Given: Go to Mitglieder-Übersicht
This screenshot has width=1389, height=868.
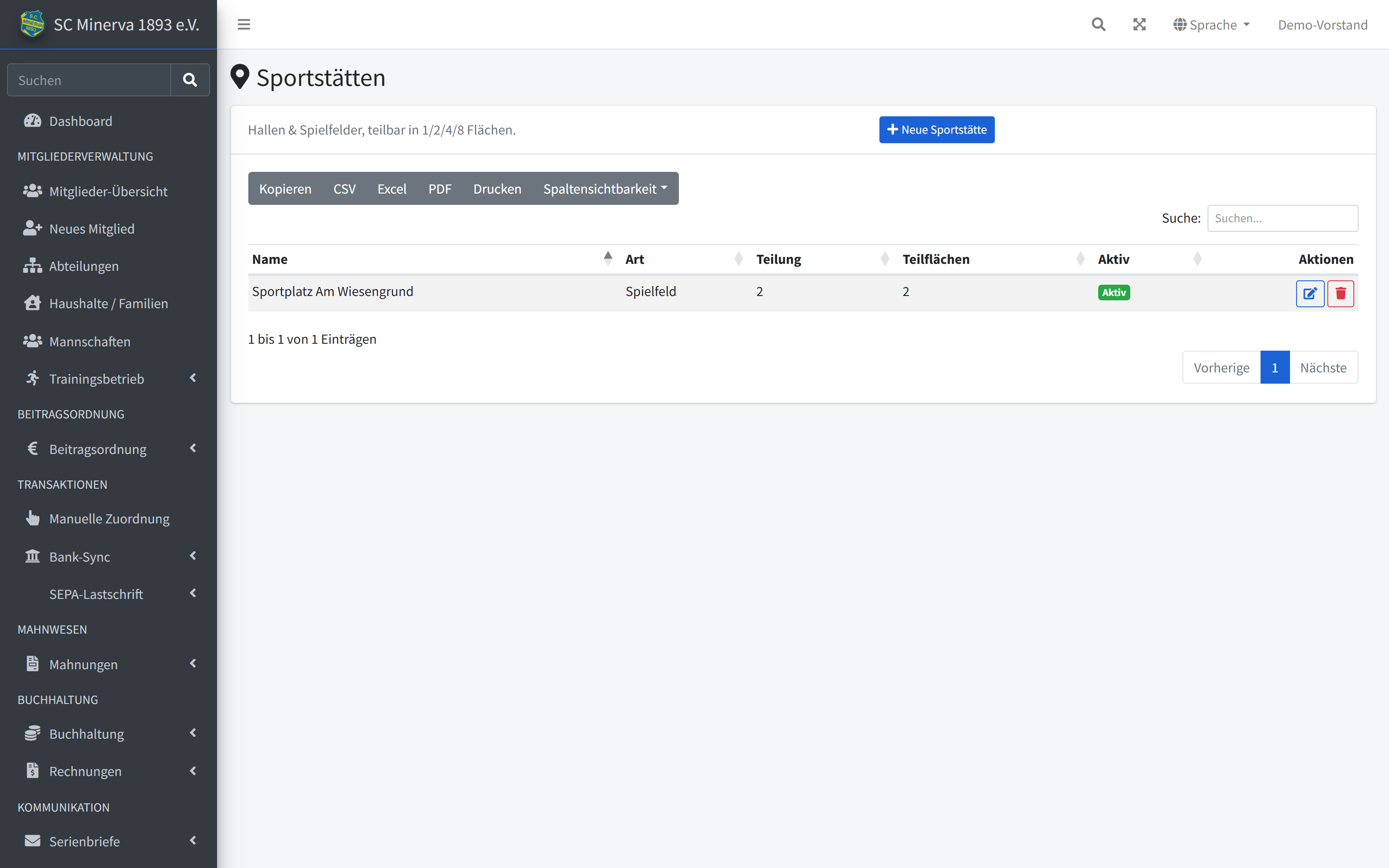Looking at the screenshot, I should coord(109,191).
